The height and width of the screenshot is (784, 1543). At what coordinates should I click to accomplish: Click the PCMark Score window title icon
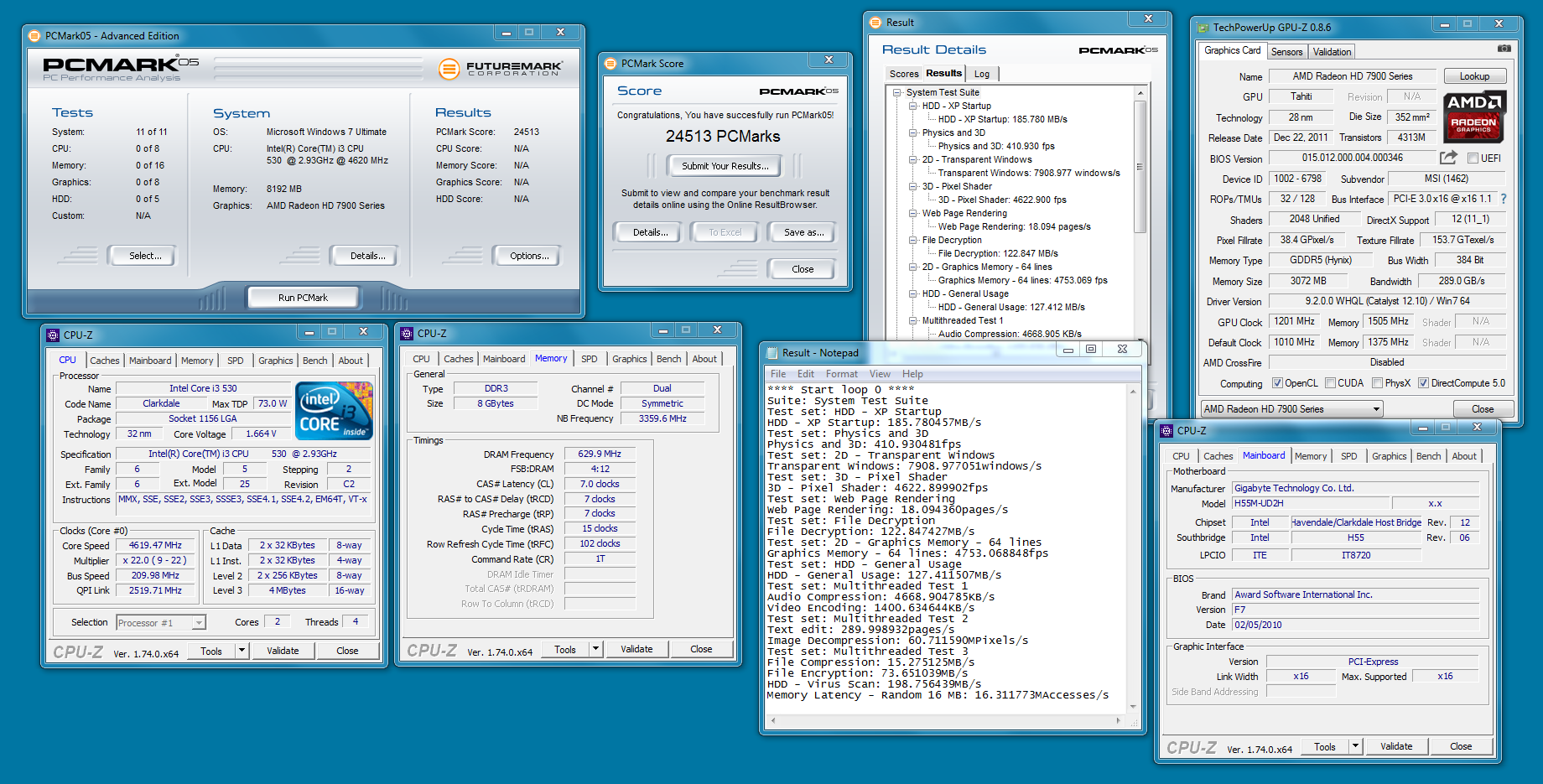tap(610, 63)
